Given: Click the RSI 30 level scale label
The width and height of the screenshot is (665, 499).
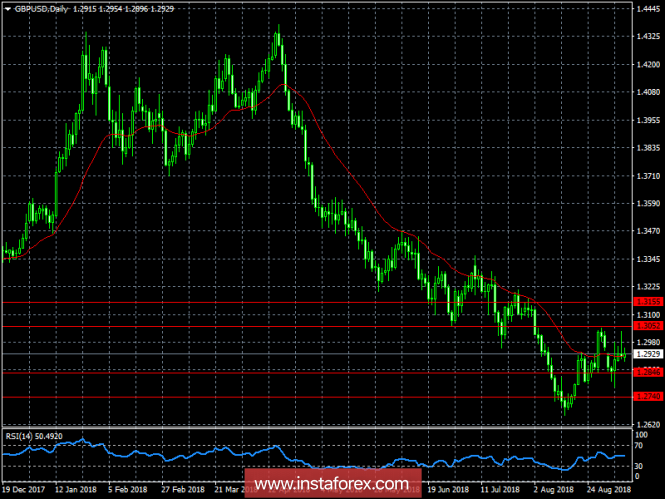Looking at the screenshot, I should (x=639, y=466).
